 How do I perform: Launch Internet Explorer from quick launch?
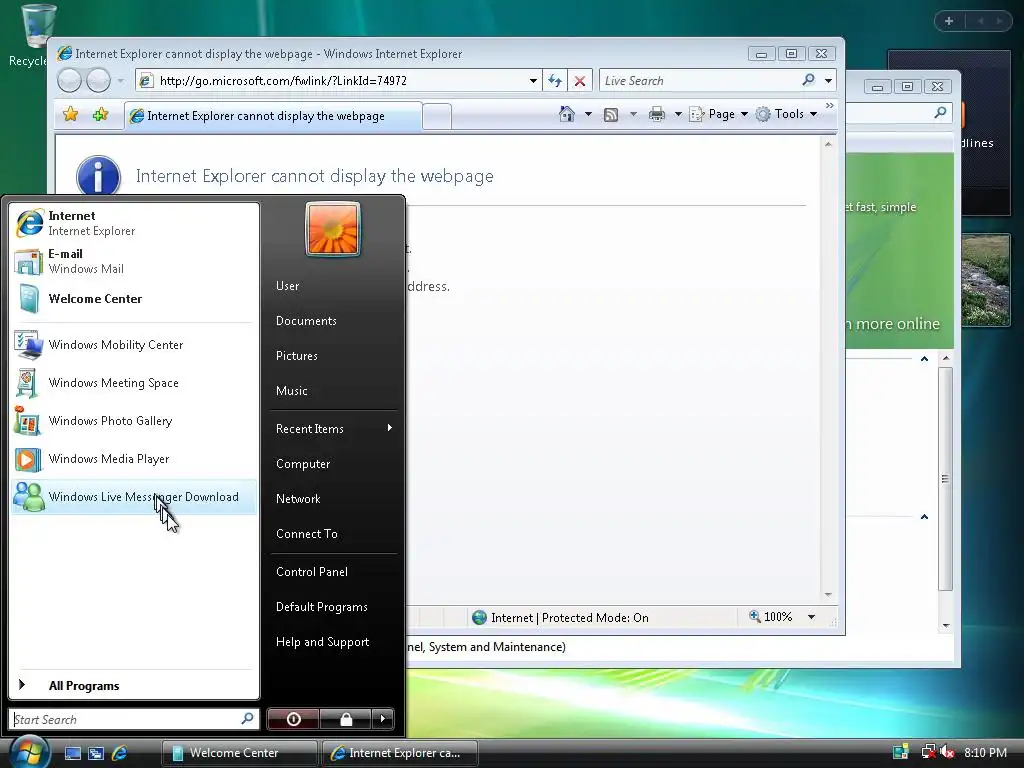click(120, 753)
